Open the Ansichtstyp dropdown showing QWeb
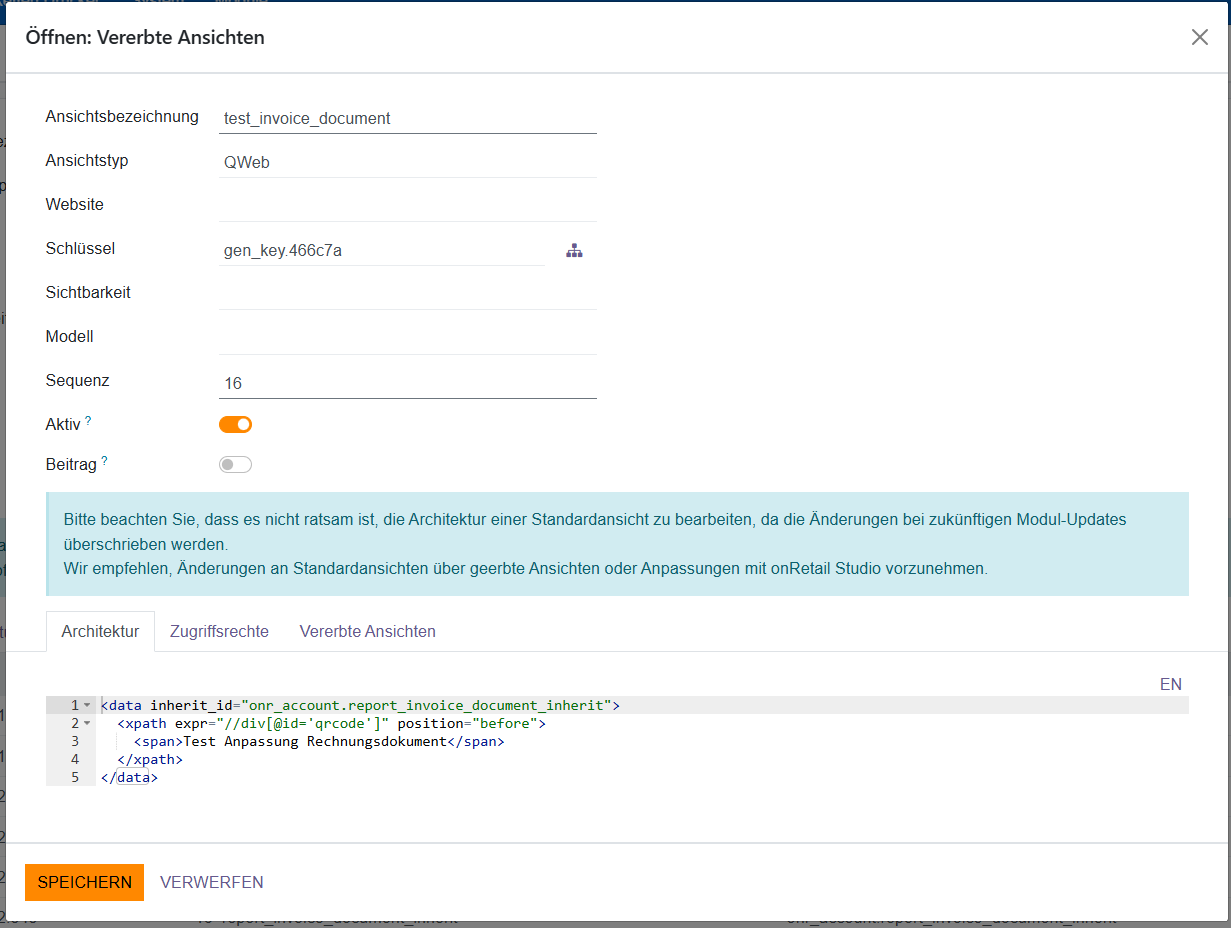1231x928 pixels. (x=407, y=162)
